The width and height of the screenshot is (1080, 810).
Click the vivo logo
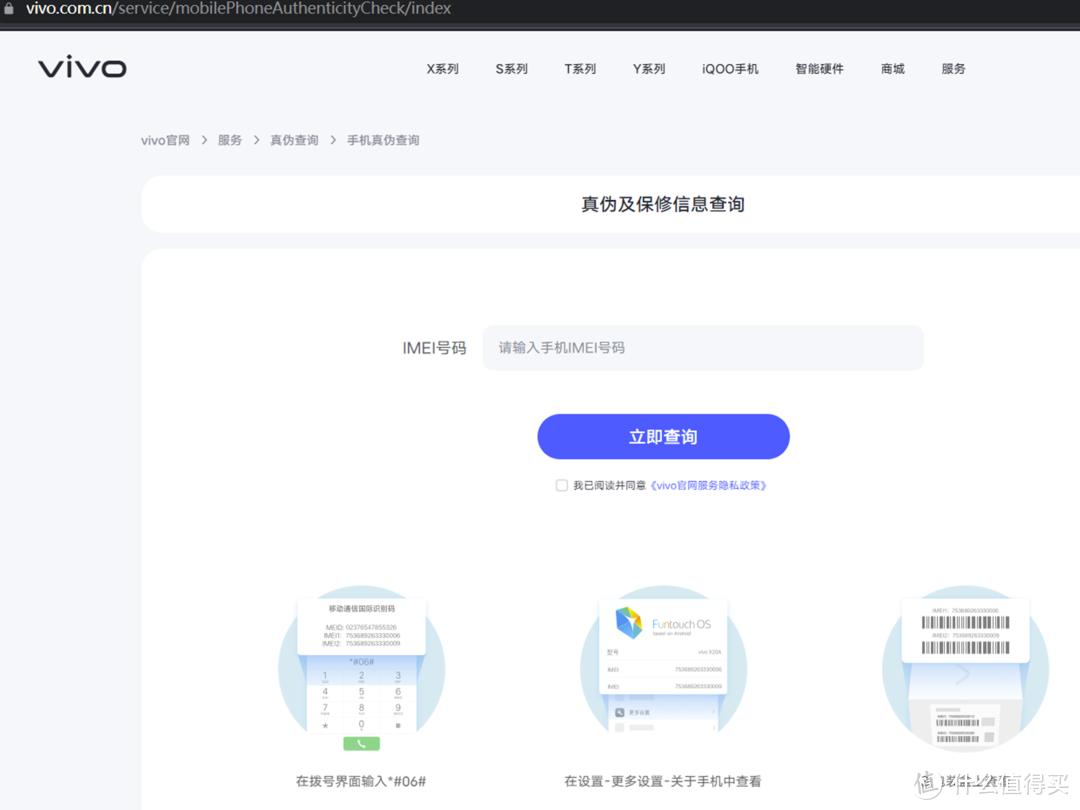tap(82, 67)
